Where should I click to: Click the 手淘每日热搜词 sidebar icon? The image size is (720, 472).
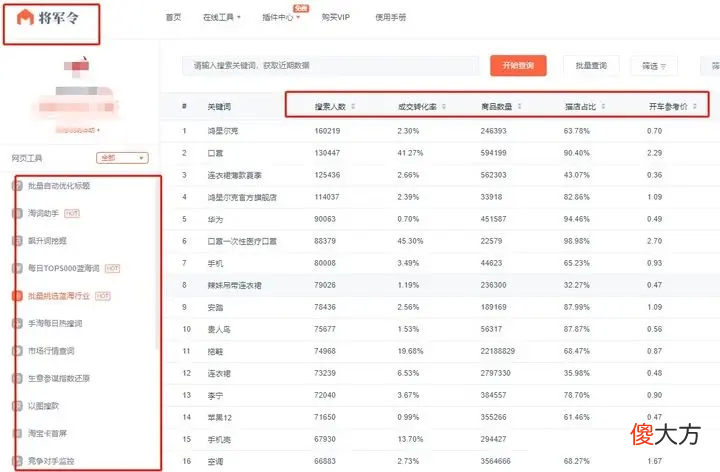point(17,324)
